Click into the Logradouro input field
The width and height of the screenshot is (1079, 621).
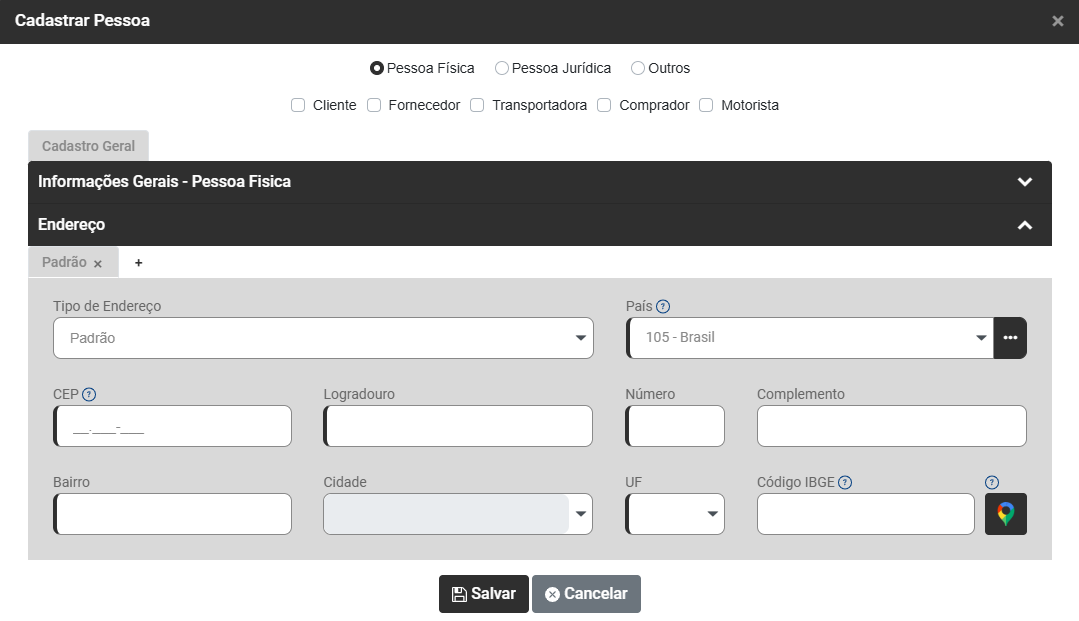[459, 426]
